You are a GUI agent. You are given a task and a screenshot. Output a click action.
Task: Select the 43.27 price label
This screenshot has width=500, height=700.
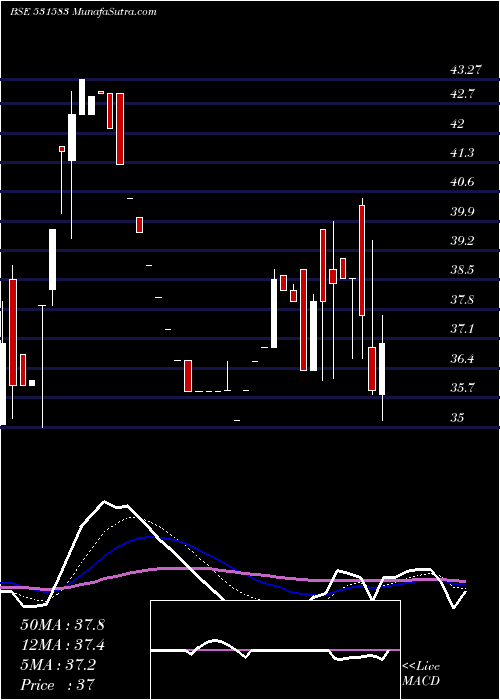pyautogui.click(x=466, y=70)
